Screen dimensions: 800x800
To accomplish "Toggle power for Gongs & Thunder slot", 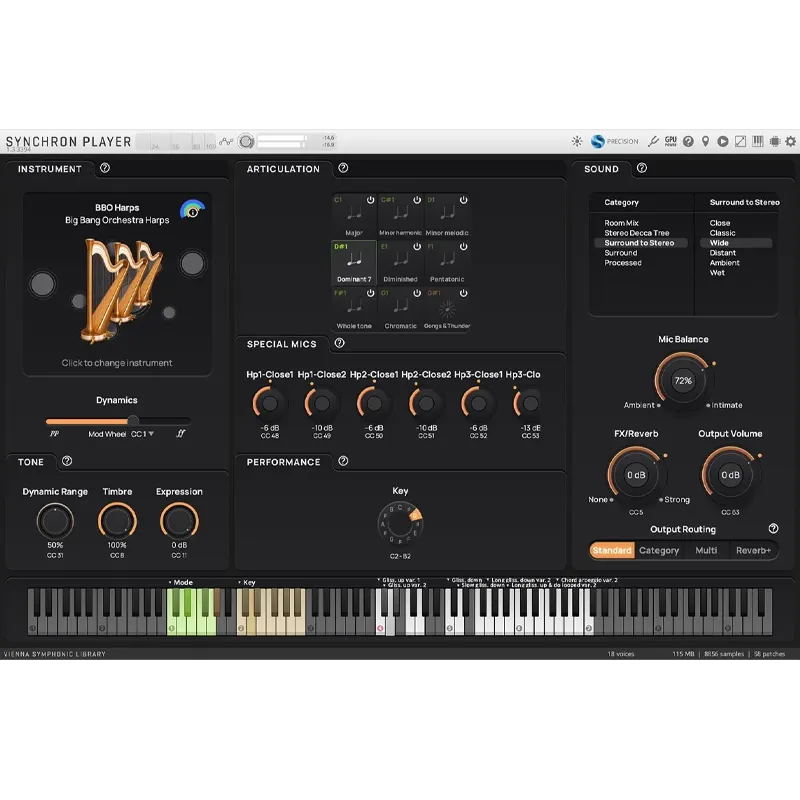I will coord(463,293).
